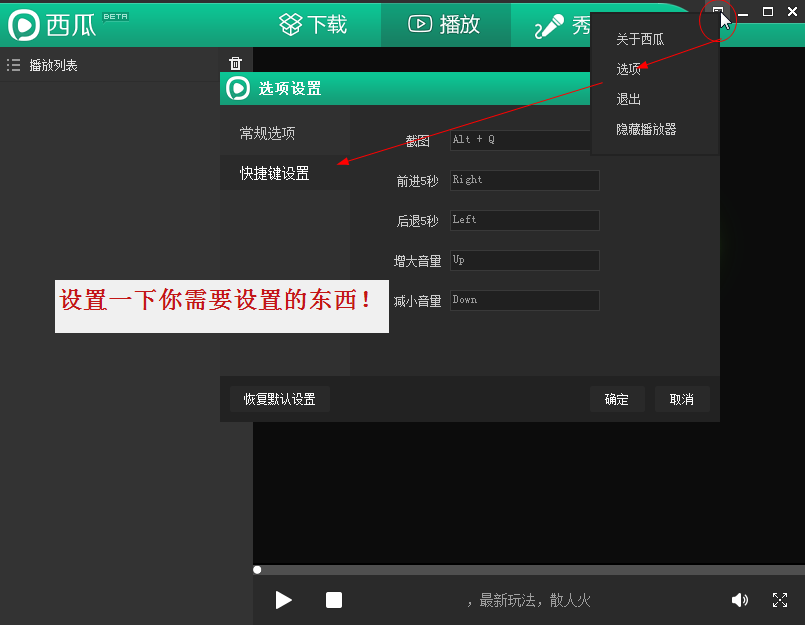This screenshot has height=625, width=805.
Task: Click the 选项设置 dialog logo icon
Action: [238, 88]
